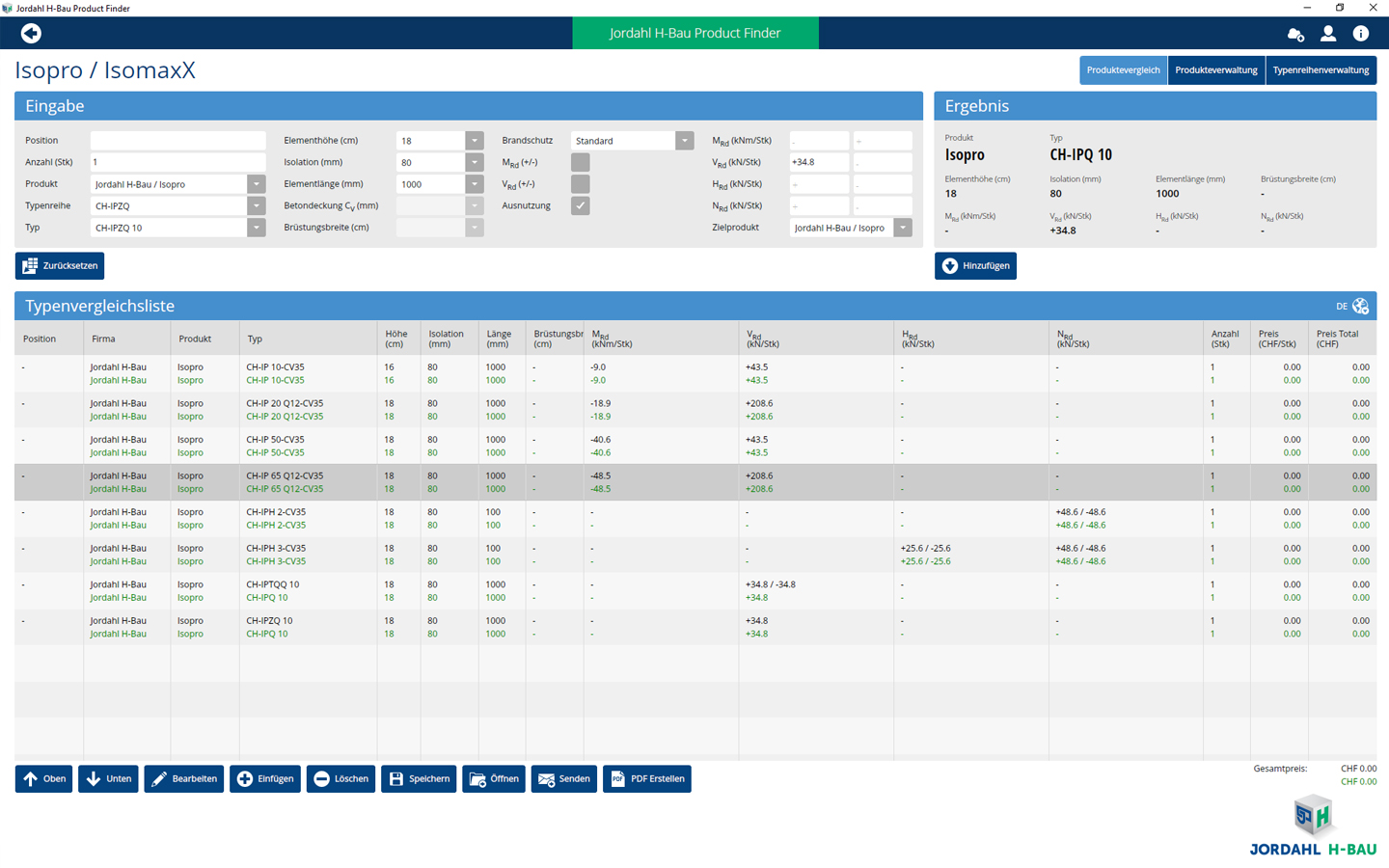Add result with Hinzufügen
The image size is (1389, 868).
[975, 265]
